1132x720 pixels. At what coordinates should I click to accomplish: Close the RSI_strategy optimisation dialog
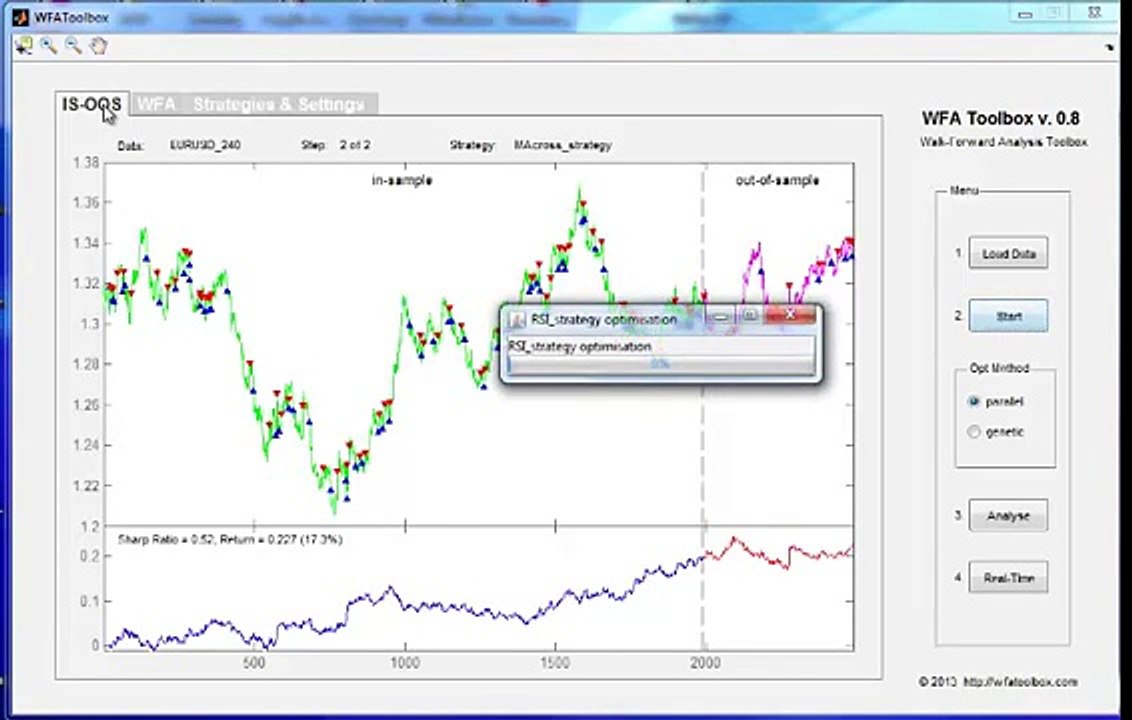(789, 315)
